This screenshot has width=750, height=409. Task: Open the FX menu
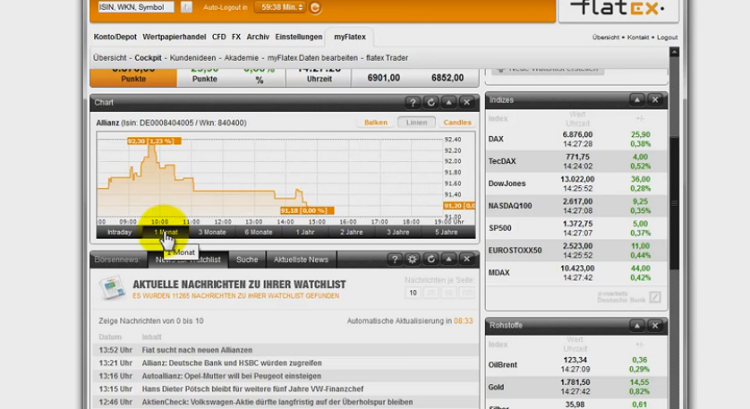pos(236,37)
